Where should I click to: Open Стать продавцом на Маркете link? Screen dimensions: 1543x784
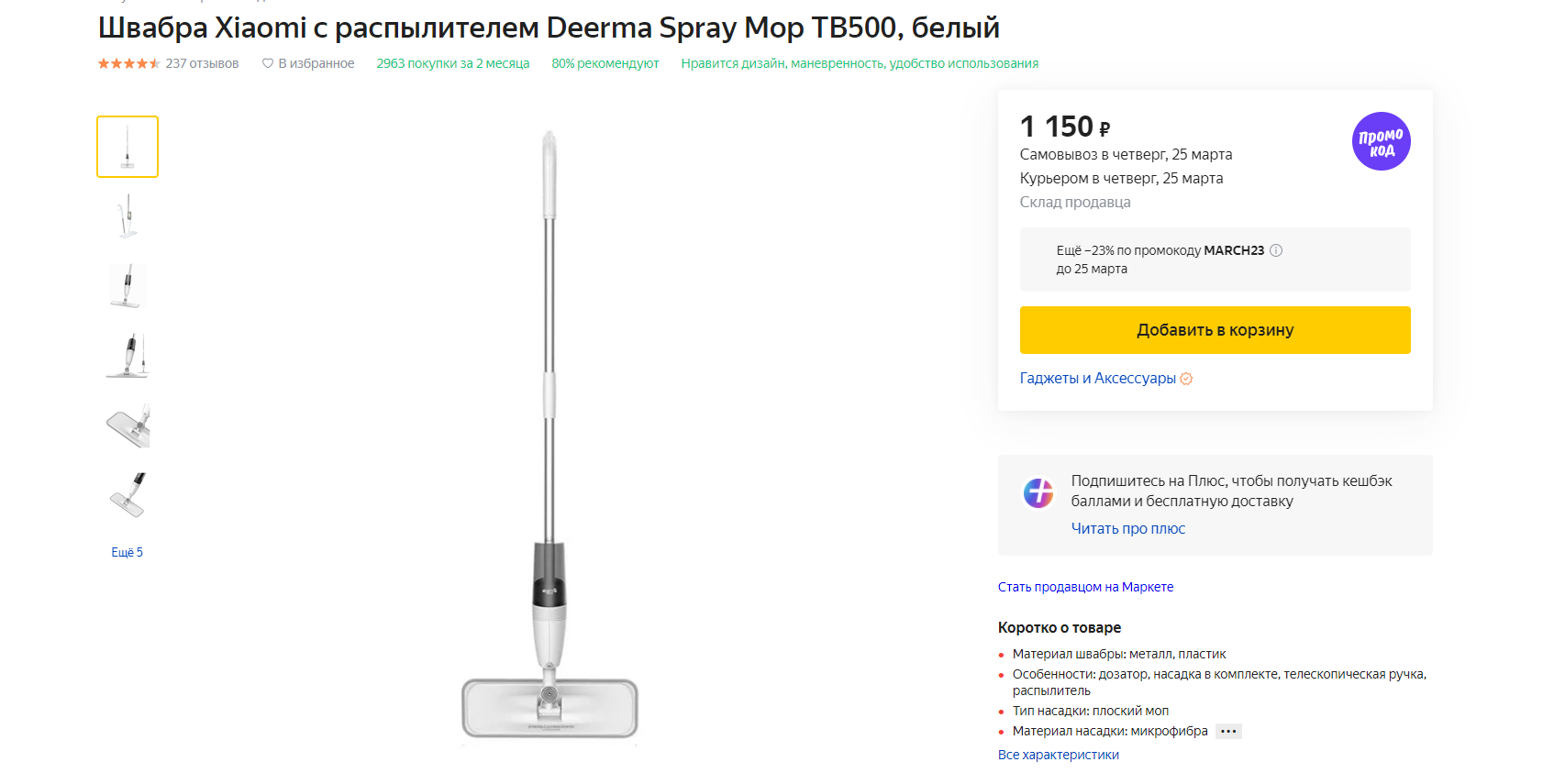(1085, 587)
